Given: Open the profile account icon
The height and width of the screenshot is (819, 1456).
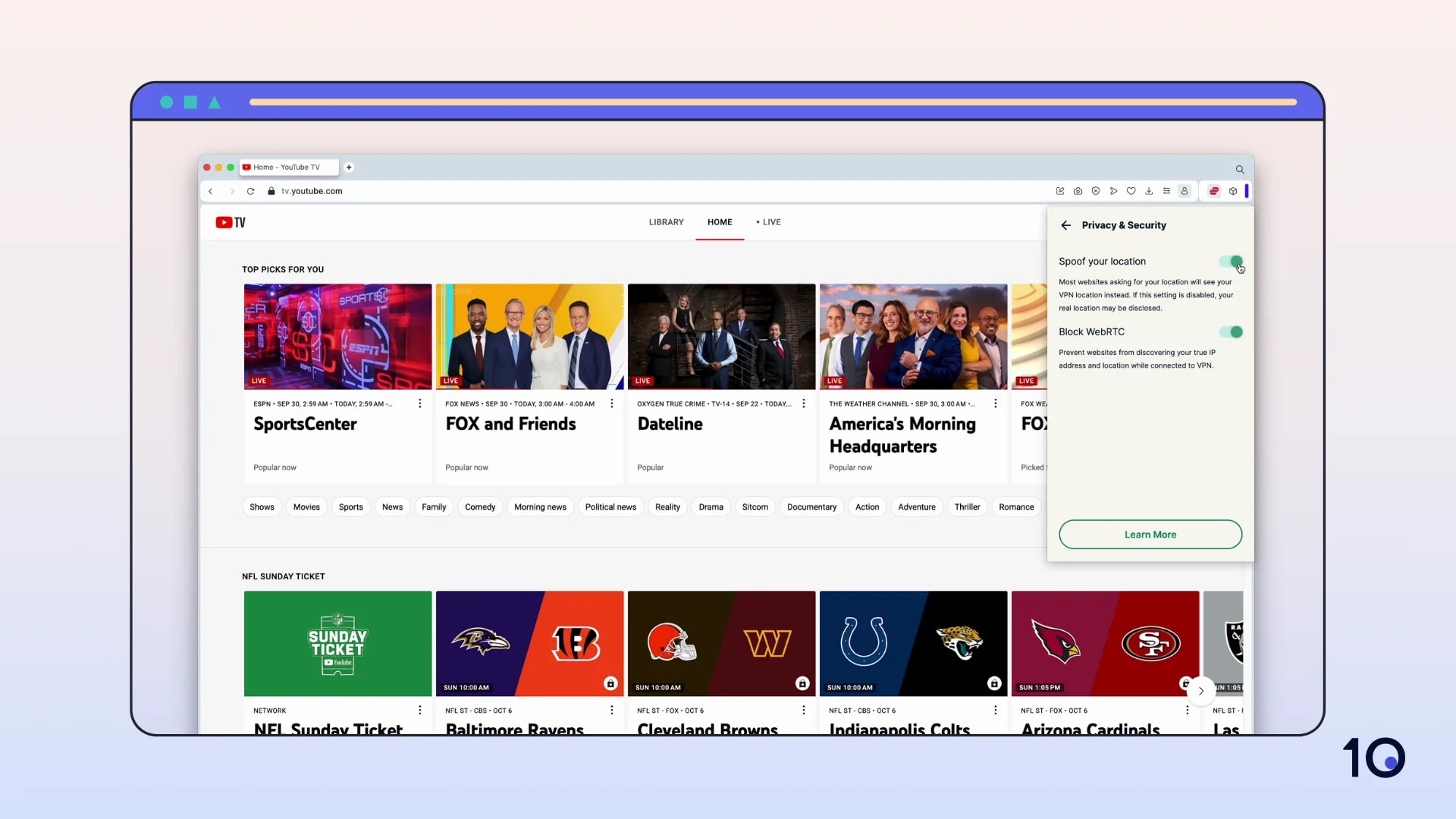Looking at the screenshot, I should pyautogui.click(x=1185, y=191).
